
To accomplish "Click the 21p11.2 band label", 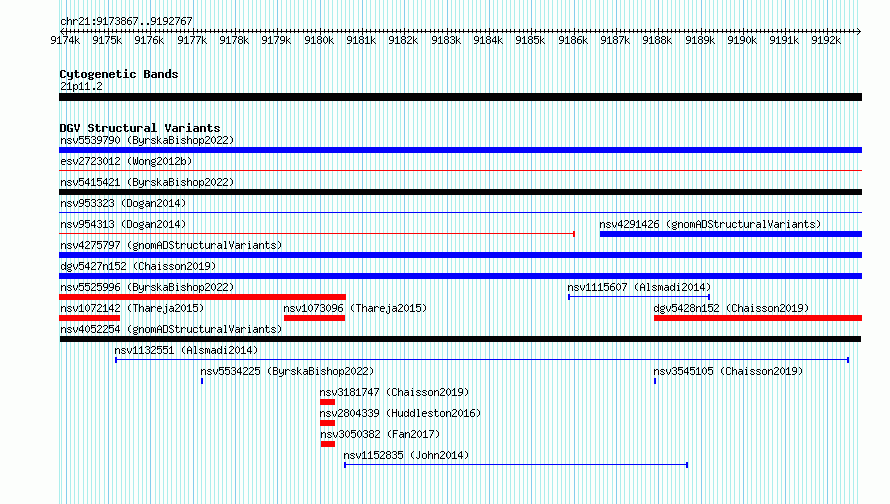I will coord(81,86).
